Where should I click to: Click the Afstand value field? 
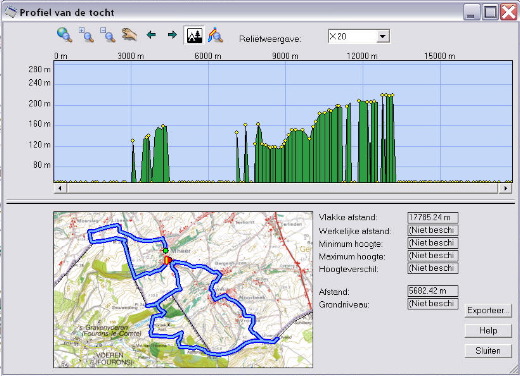[x=433, y=291]
